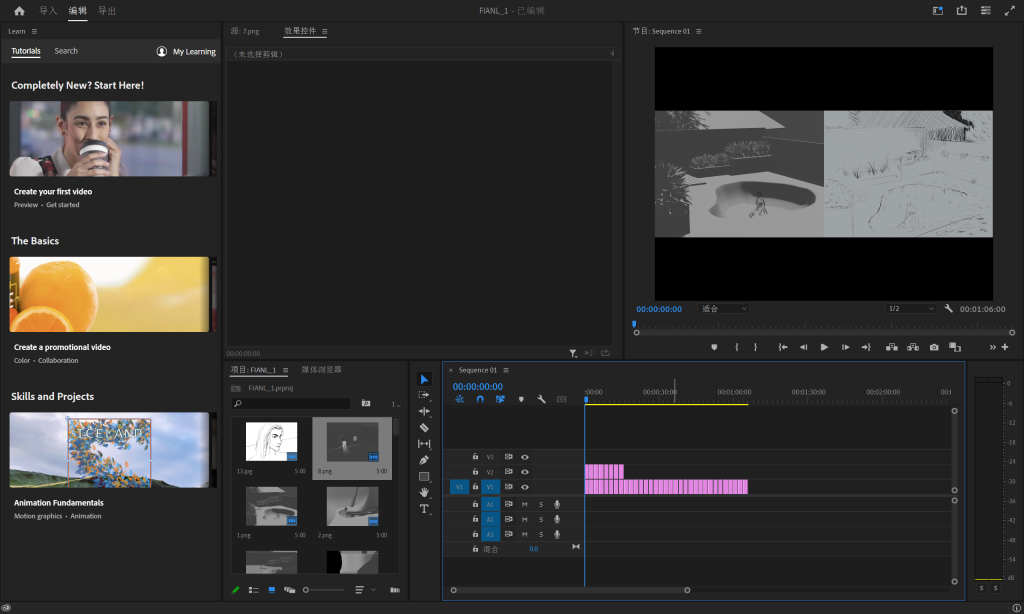This screenshot has width=1024, height=614.
Task: Open the 1/2 playback resolution dropdown
Action: (910, 309)
